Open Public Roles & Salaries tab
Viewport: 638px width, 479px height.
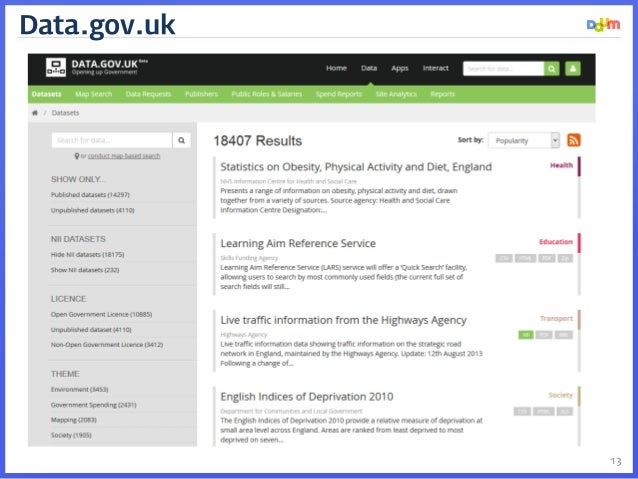click(x=267, y=94)
